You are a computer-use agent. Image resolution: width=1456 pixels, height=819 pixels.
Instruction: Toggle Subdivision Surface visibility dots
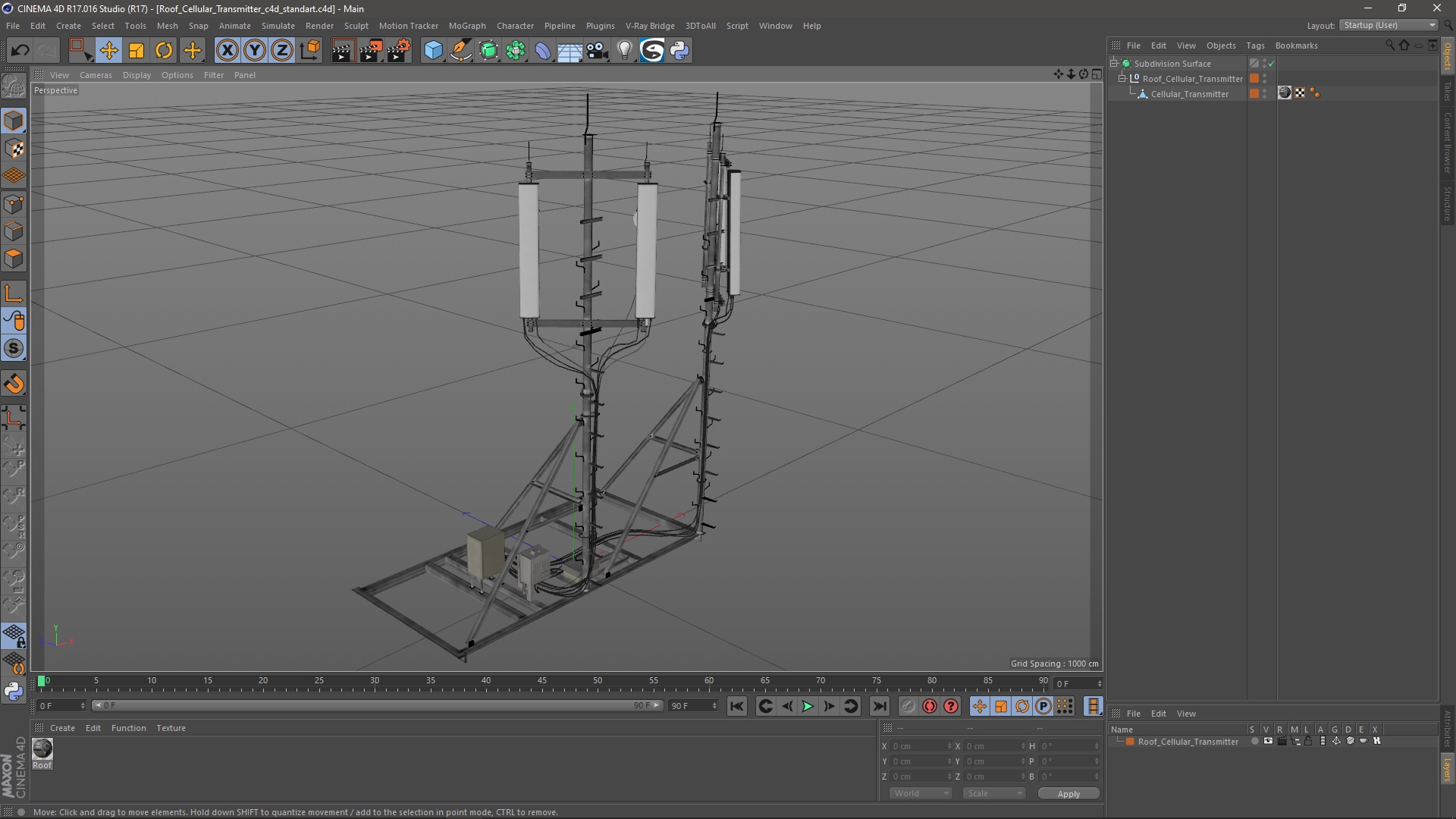coord(1264,64)
